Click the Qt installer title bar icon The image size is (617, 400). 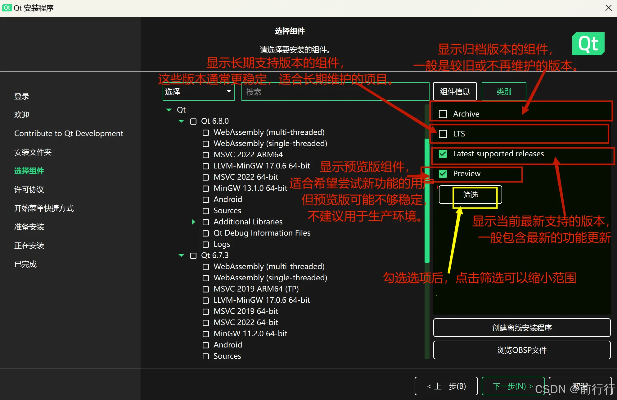point(7,8)
